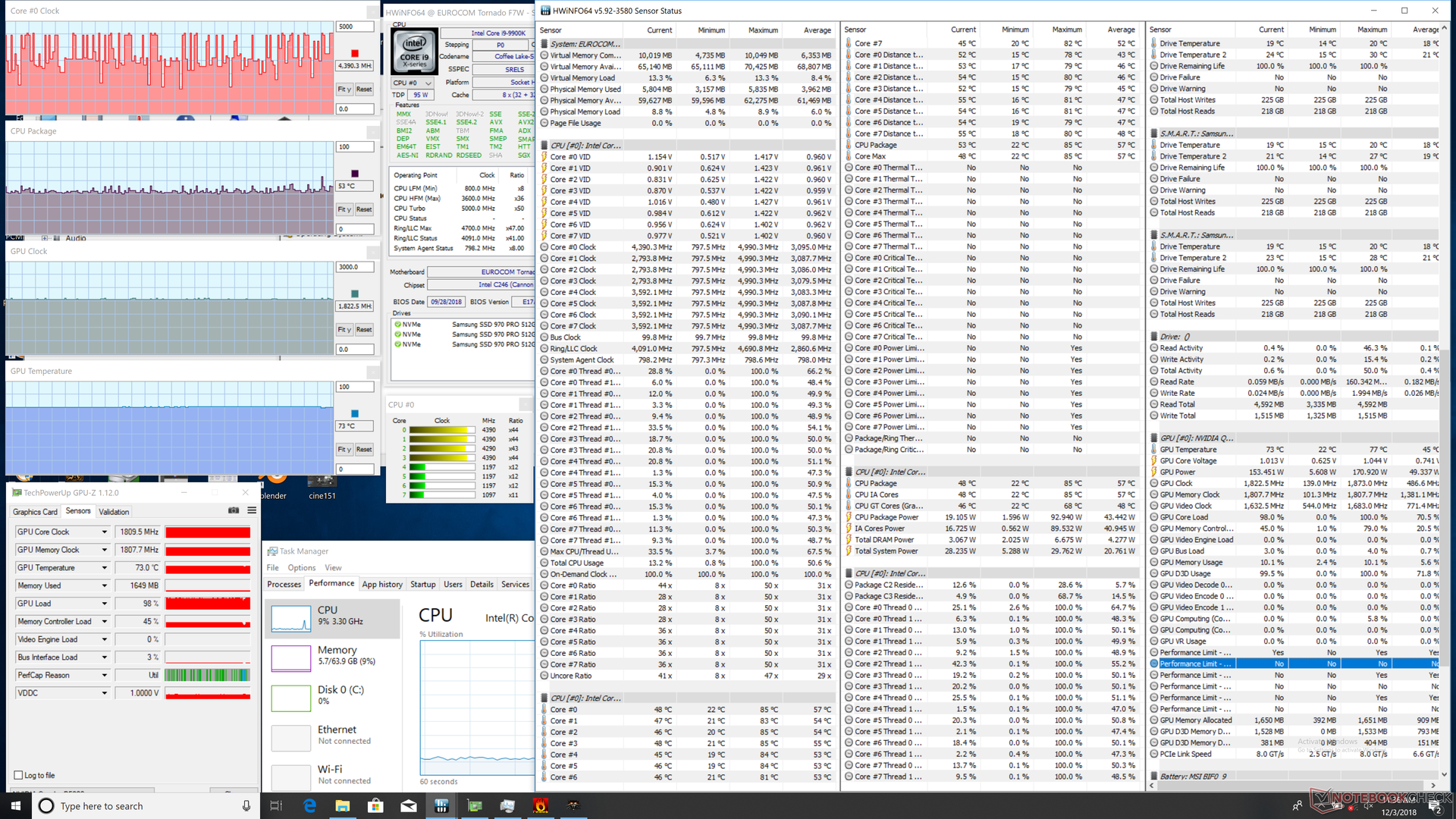Image resolution: width=1456 pixels, height=819 pixels.
Task: Open the Windows Start menu
Action: [x=15, y=805]
